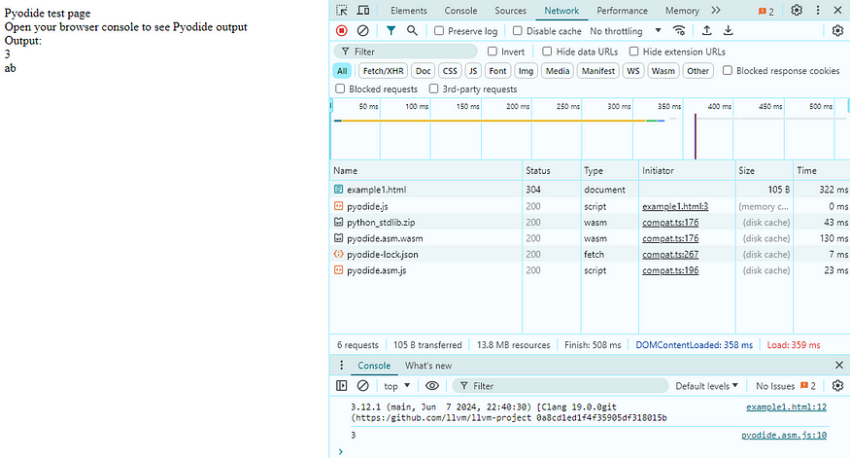Screen dimensions: 850x458
Task: Open the pyodide.asm.js:10 console source link
Action: tap(784, 435)
